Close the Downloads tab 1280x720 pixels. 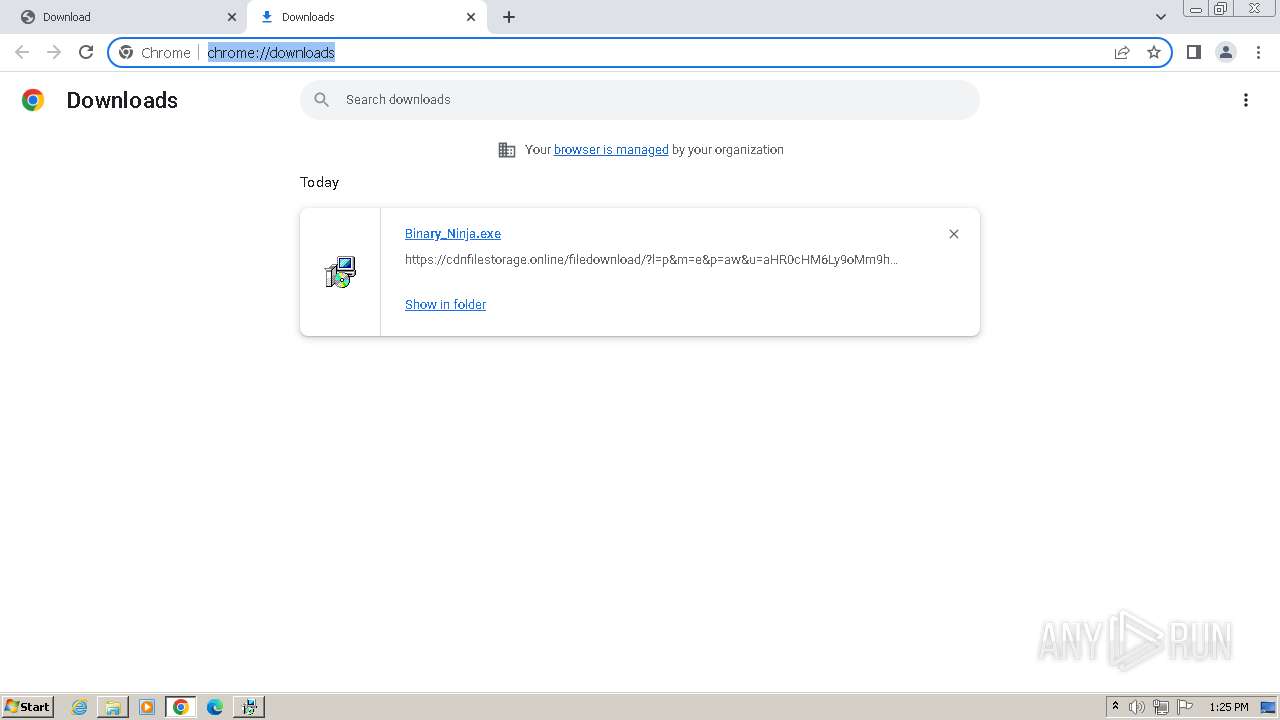(x=471, y=17)
